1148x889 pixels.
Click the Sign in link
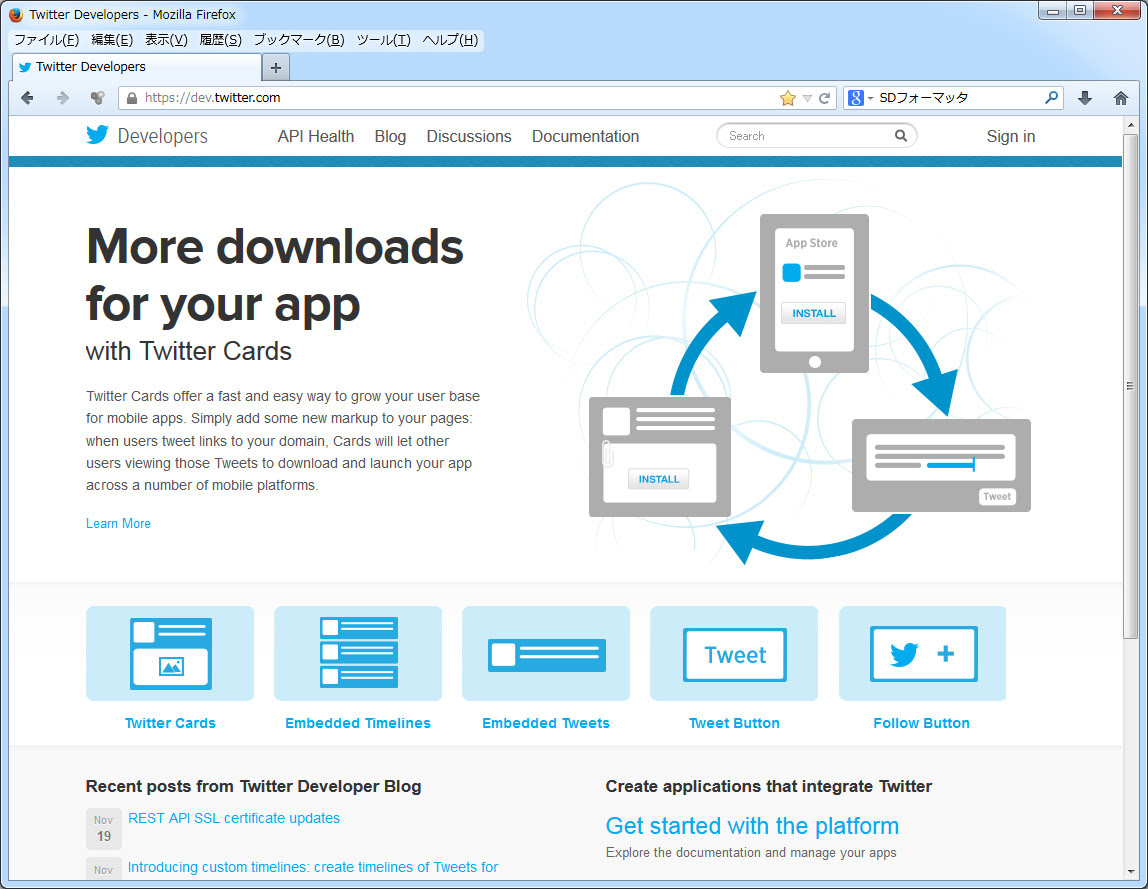1010,136
